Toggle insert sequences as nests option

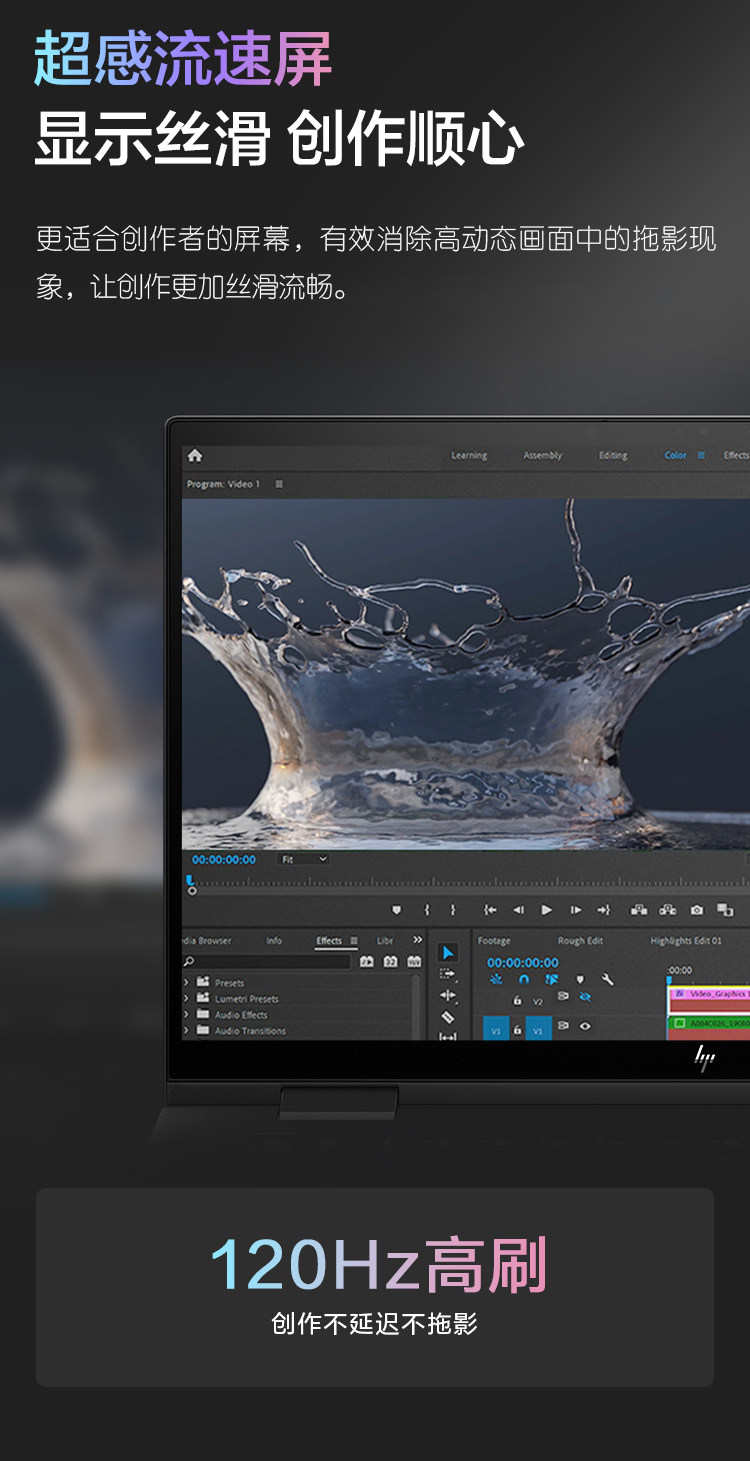(496, 980)
